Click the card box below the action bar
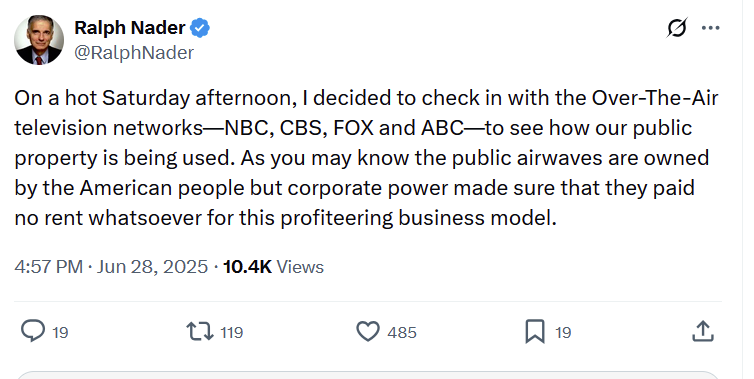 [368, 375]
